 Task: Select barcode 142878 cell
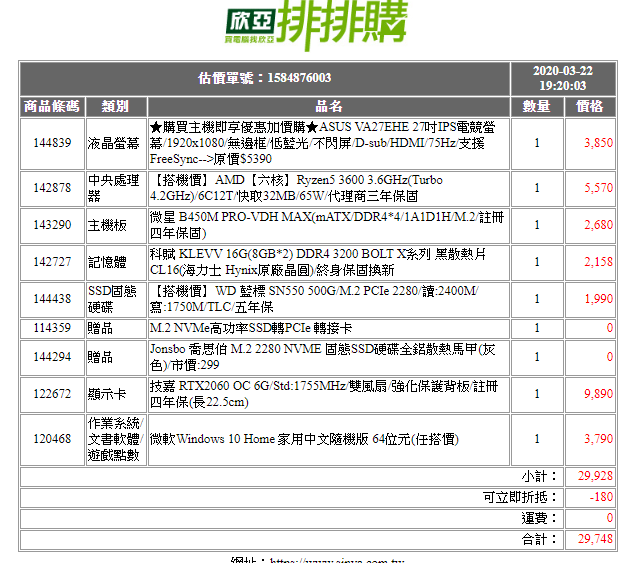click(x=52, y=188)
